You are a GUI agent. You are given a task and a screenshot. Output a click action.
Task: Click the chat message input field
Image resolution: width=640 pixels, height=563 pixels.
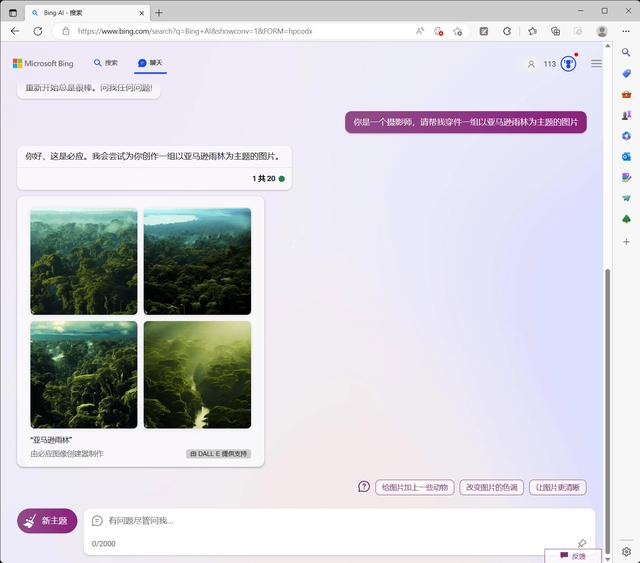[x=330, y=521]
